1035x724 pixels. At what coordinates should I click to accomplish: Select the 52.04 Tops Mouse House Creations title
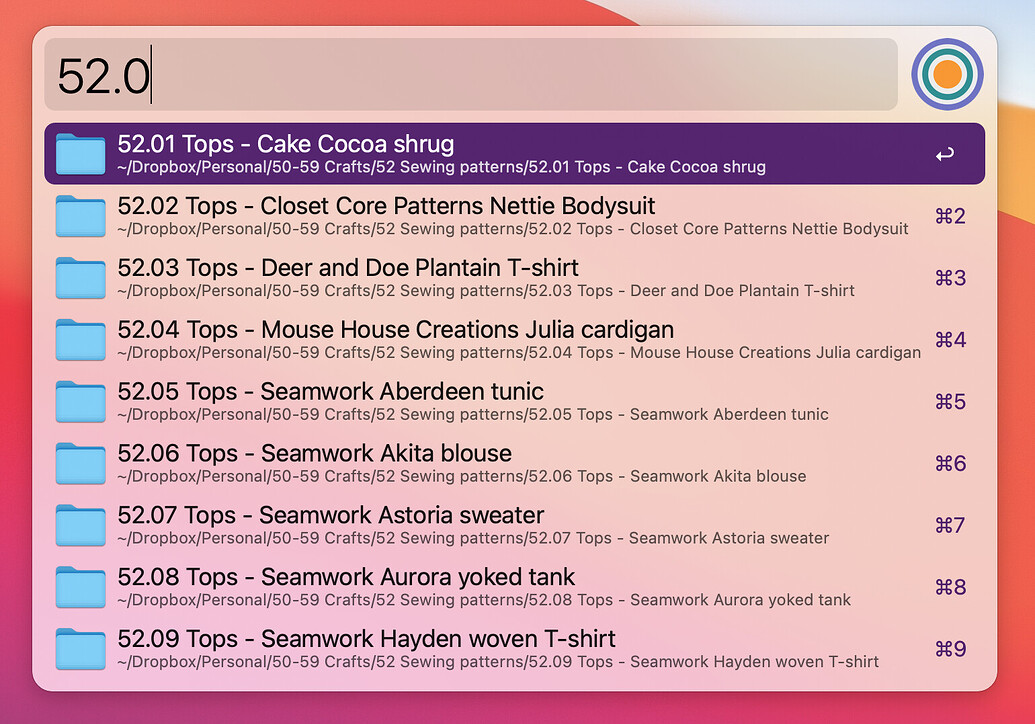point(395,330)
